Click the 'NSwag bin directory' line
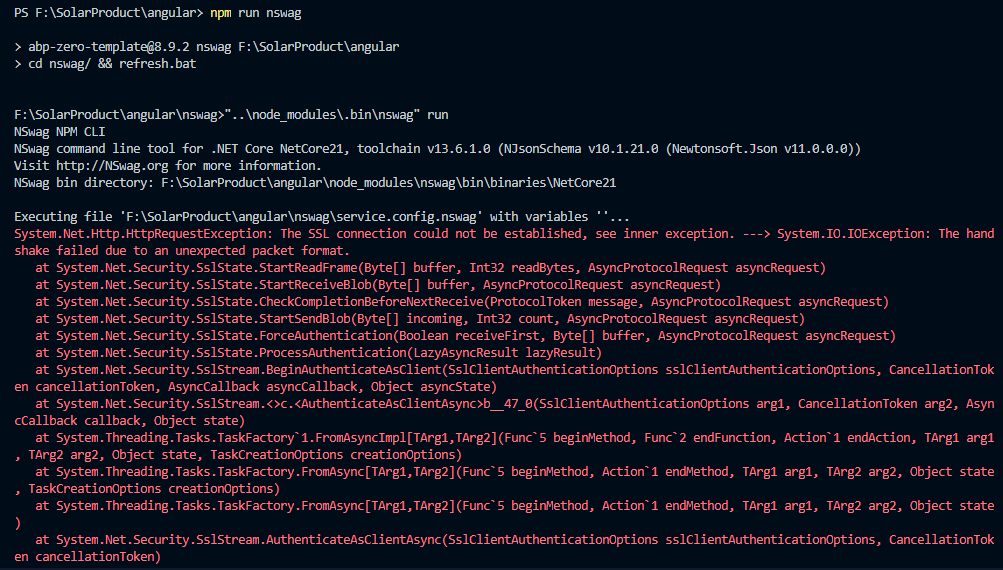The image size is (1003, 570). pos(315,183)
